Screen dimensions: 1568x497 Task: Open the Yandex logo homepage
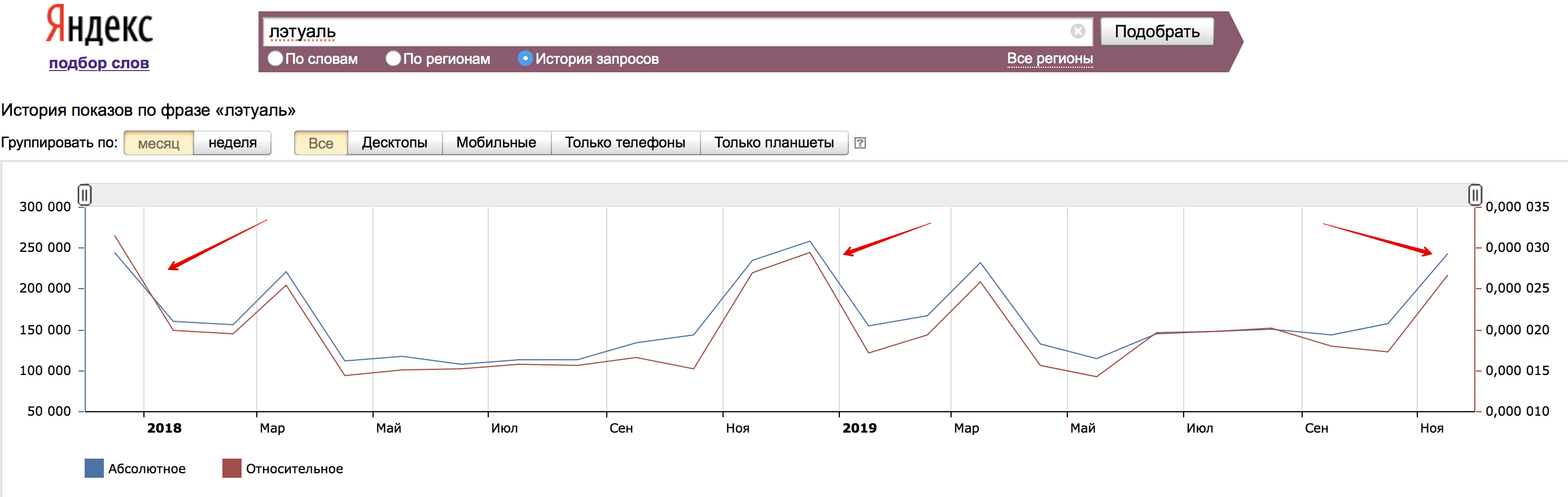[99, 25]
